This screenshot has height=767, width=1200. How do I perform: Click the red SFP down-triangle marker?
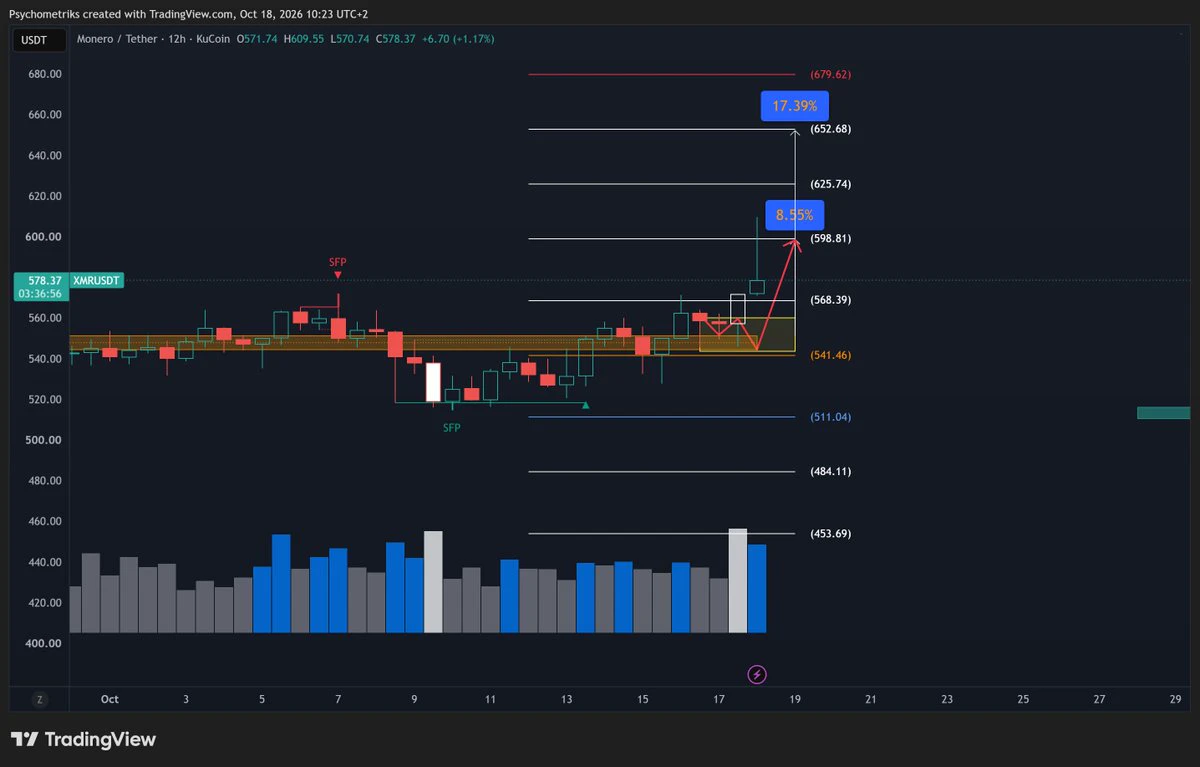pos(338,274)
